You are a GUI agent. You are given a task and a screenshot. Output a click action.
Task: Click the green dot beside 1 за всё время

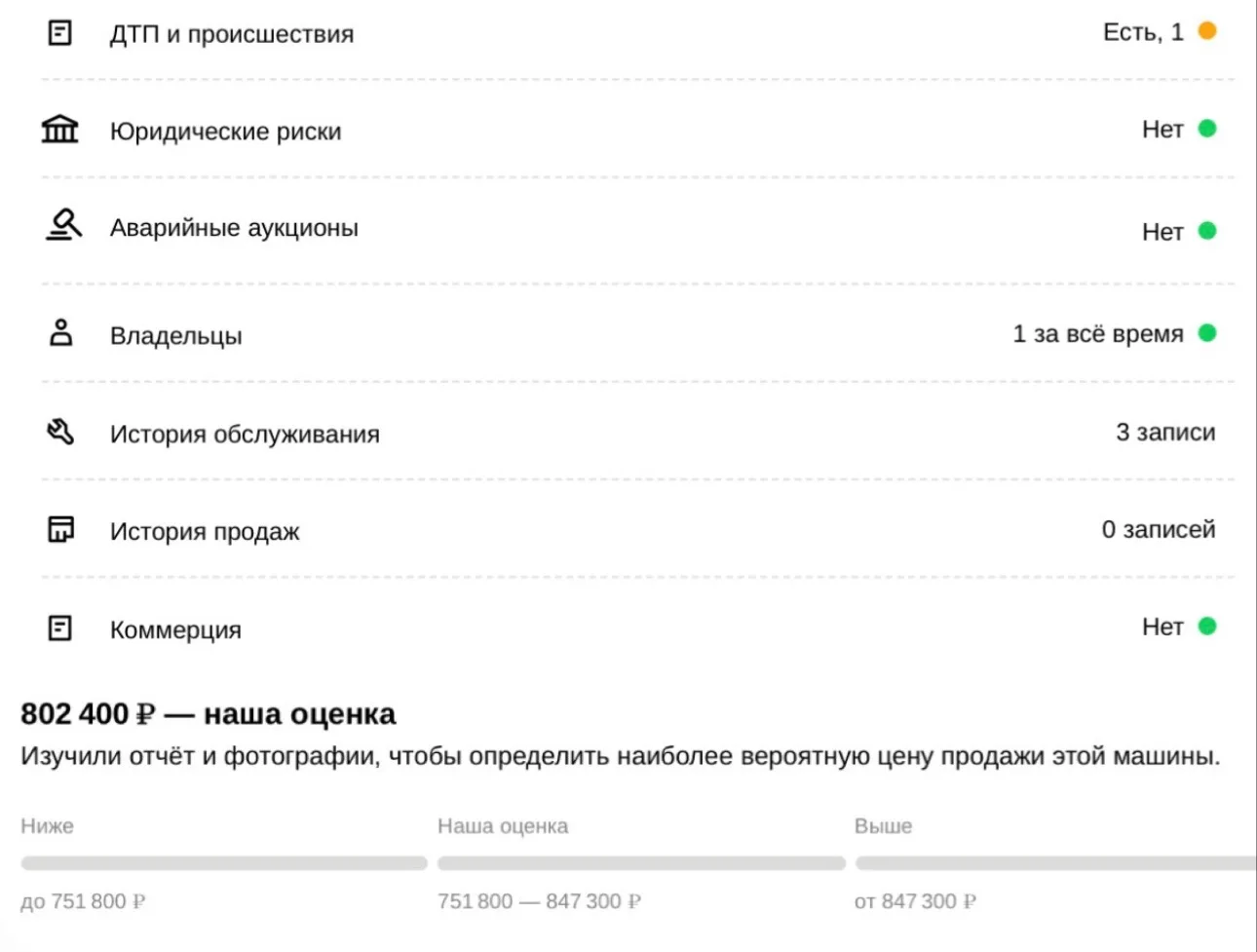[1206, 333]
